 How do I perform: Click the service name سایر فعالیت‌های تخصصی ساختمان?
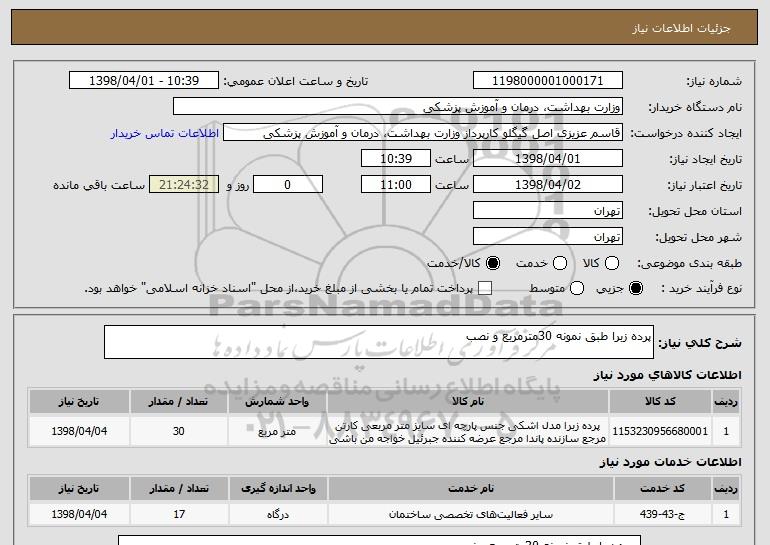(x=470, y=515)
